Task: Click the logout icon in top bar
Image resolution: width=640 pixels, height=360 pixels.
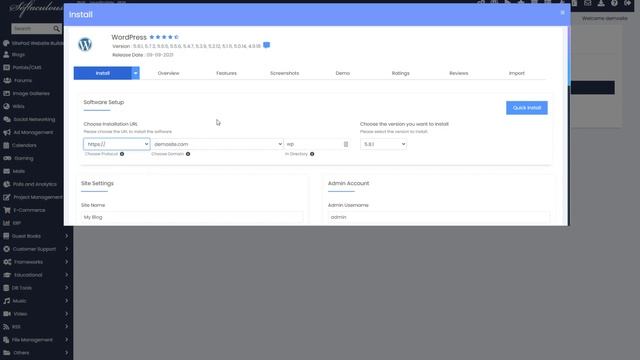Action: pos(628,3)
